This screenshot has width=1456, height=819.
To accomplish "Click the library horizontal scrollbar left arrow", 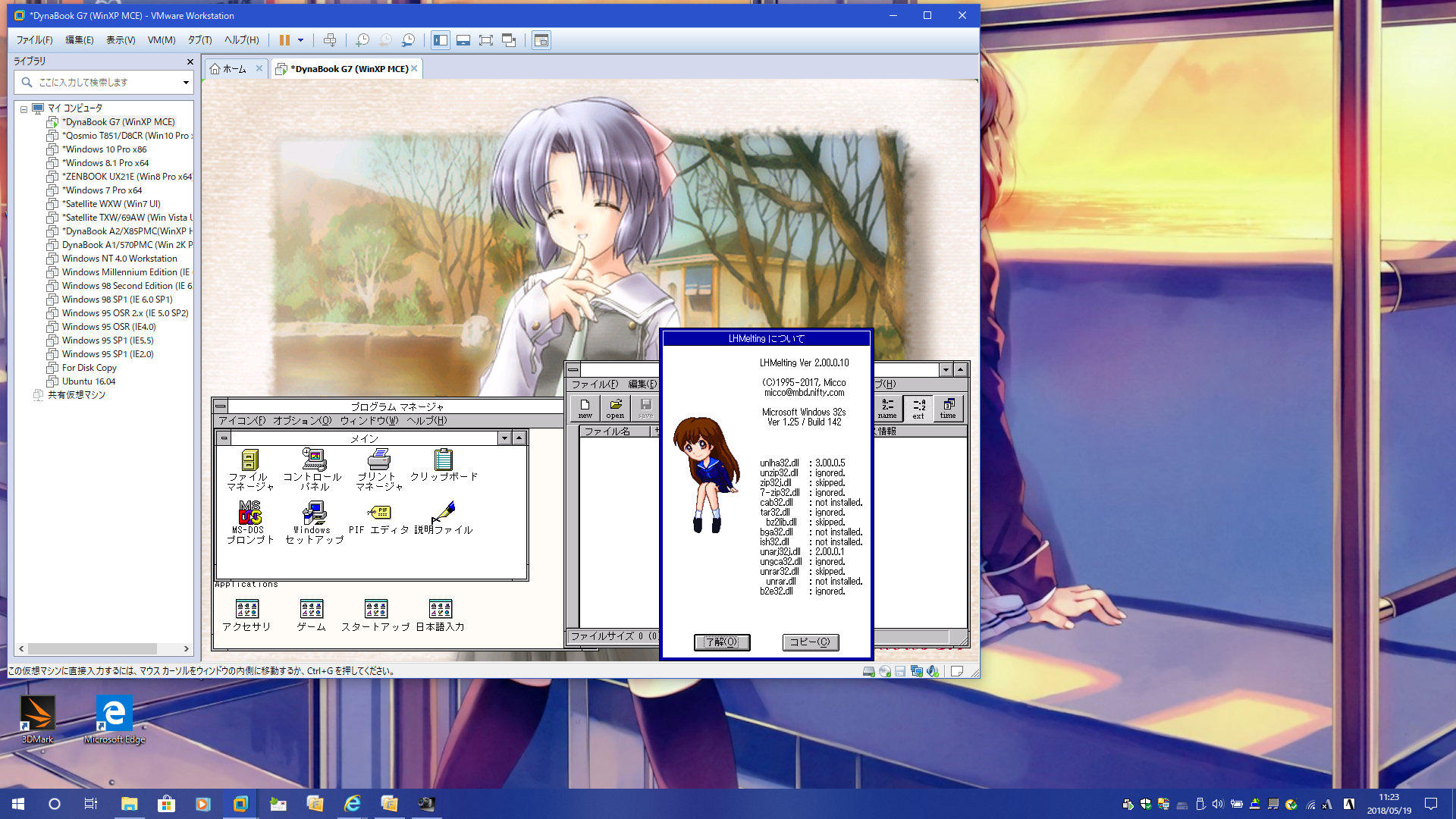I will (x=21, y=649).
